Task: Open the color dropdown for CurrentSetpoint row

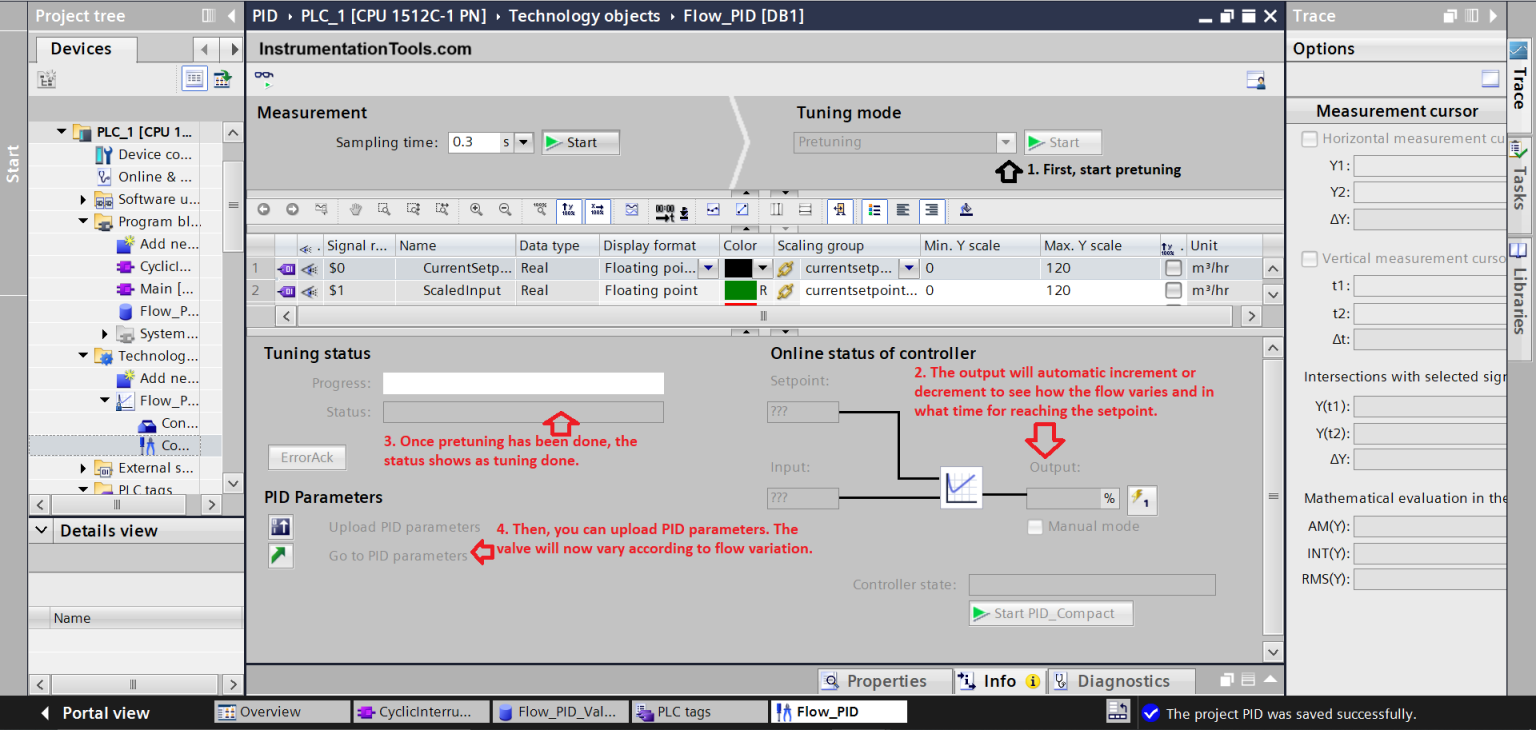Action: [763, 268]
